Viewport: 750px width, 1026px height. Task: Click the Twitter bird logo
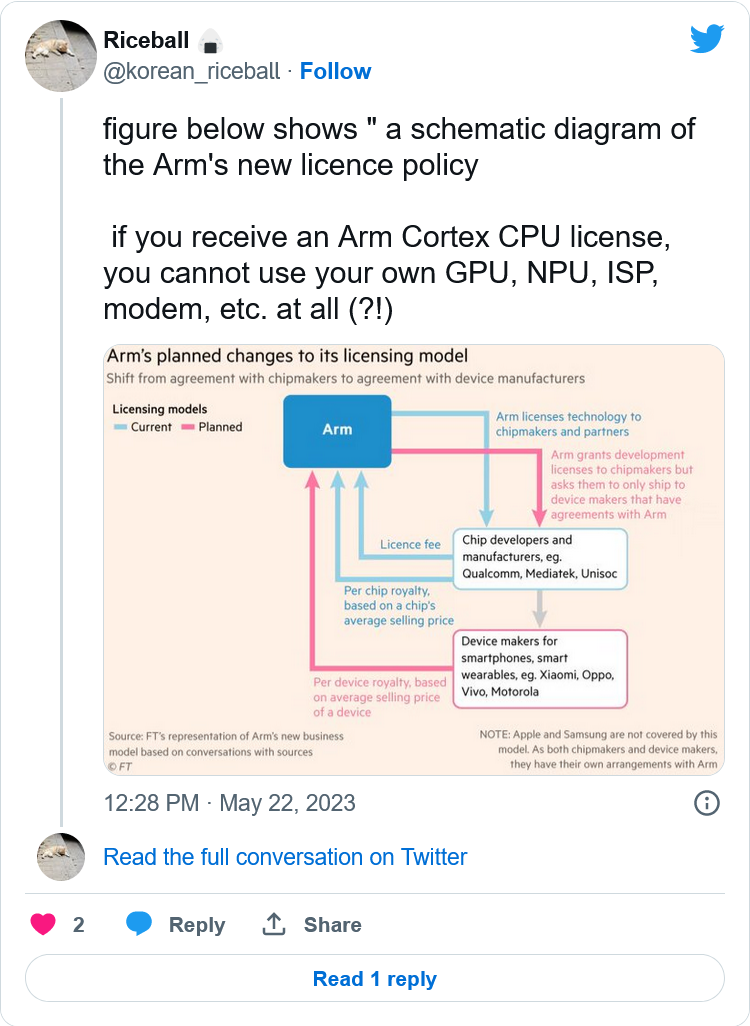tap(706, 39)
